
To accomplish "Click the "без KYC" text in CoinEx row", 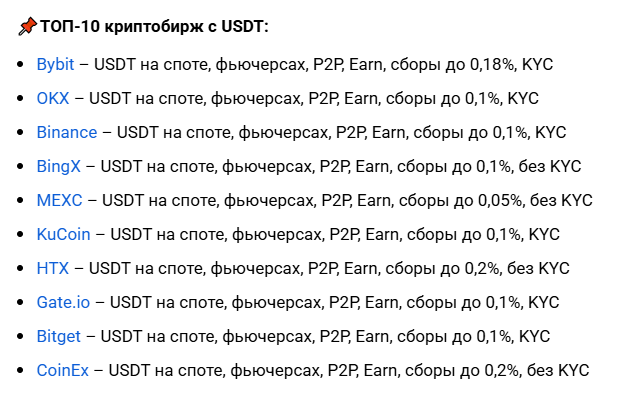I will pos(558,370).
